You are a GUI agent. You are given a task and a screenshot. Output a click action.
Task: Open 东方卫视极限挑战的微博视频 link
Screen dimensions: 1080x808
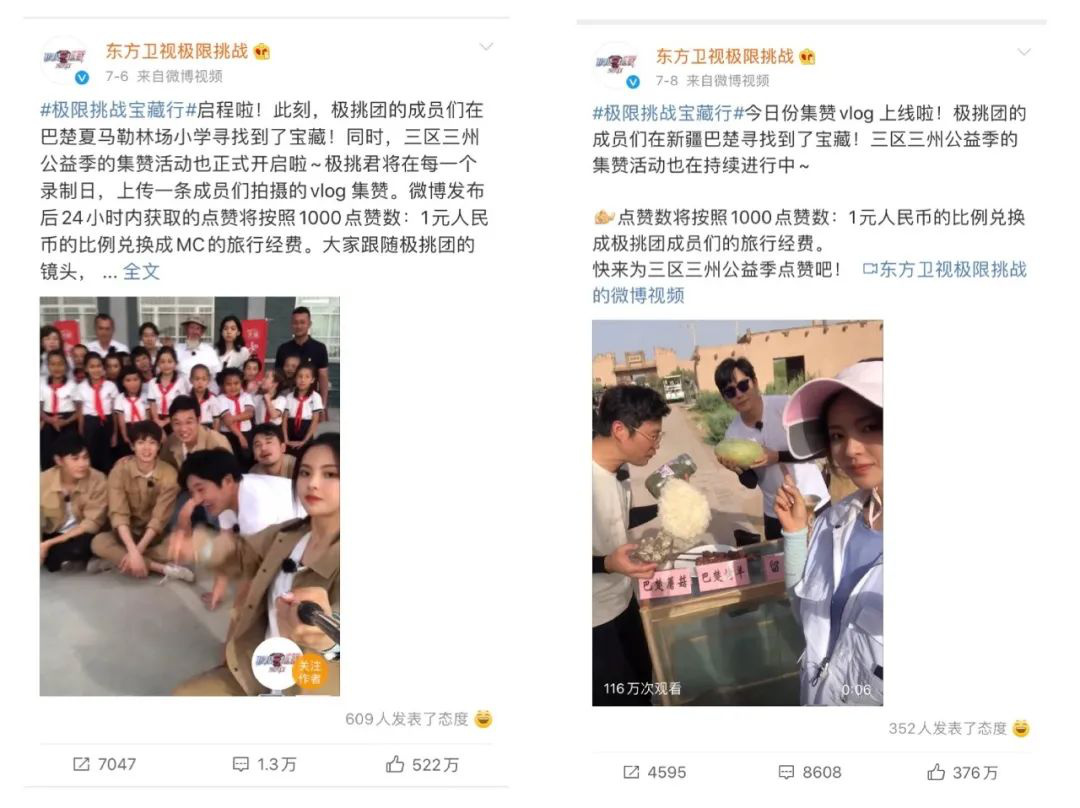[809, 282]
